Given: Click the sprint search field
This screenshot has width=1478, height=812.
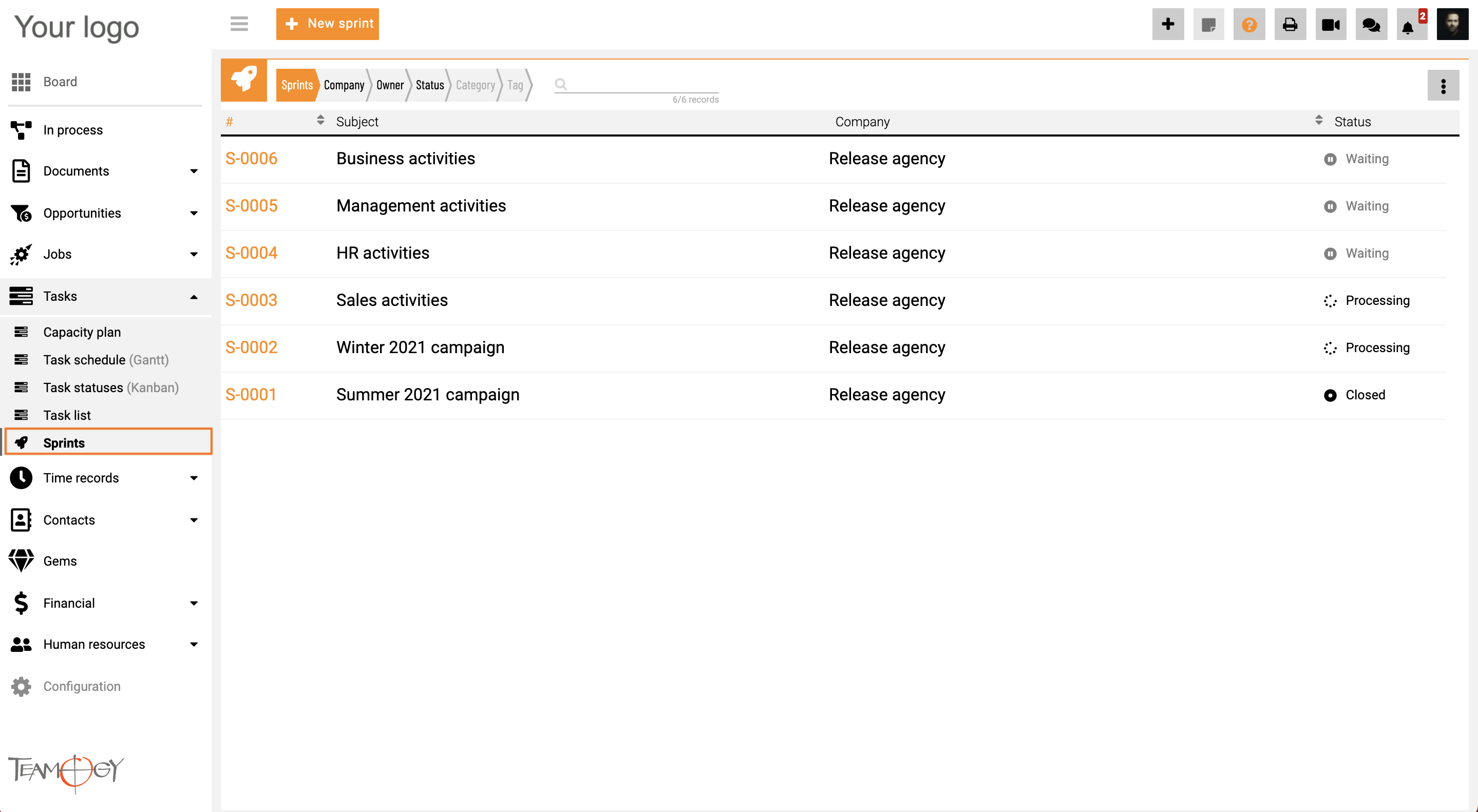Looking at the screenshot, I should tap(642, 84).
